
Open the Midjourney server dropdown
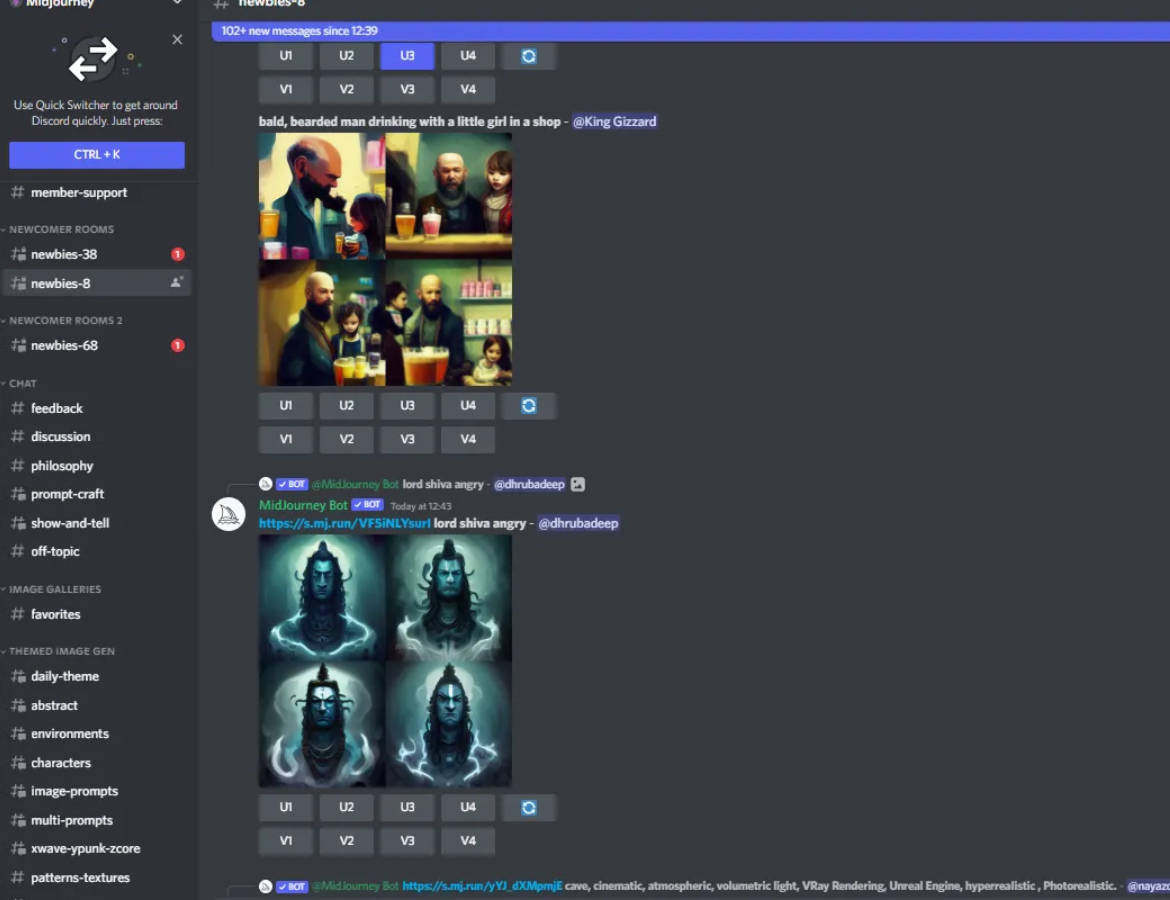pos(177,3)
